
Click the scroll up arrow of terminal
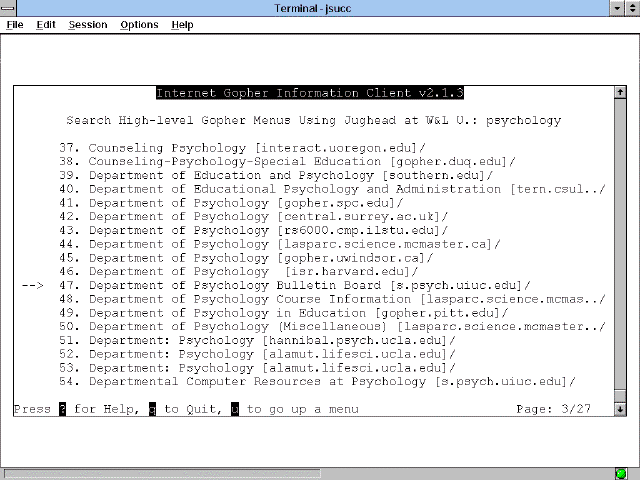coord(620,92)
